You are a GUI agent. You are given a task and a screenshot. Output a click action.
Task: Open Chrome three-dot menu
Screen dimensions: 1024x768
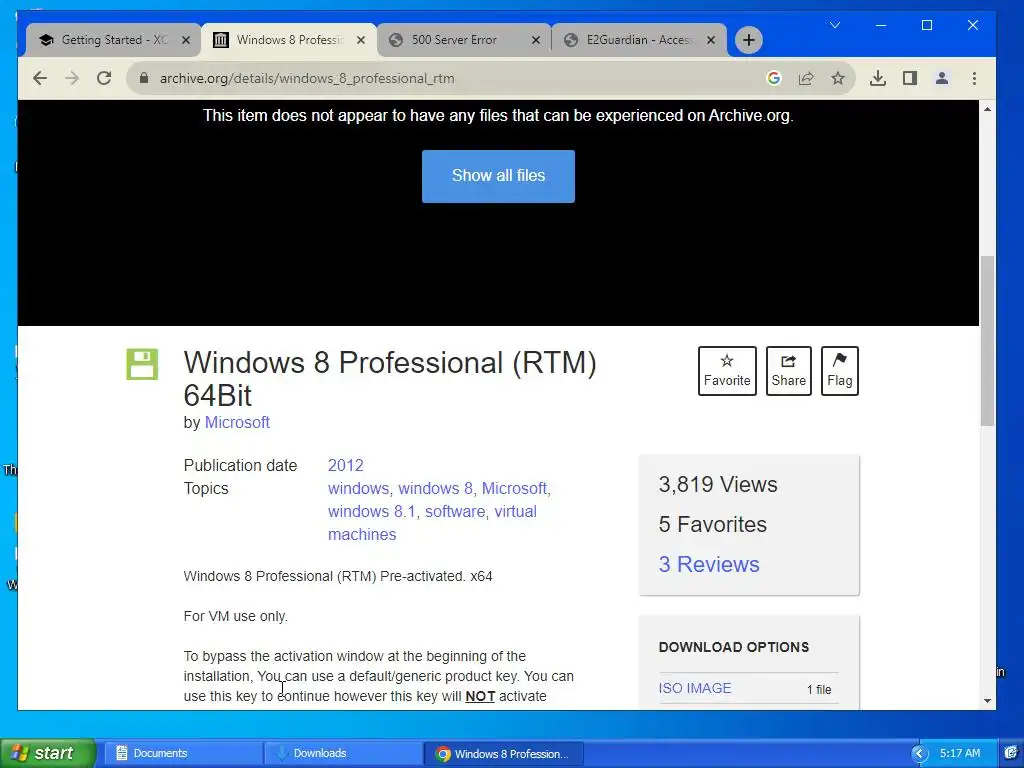tap(974, 78)
